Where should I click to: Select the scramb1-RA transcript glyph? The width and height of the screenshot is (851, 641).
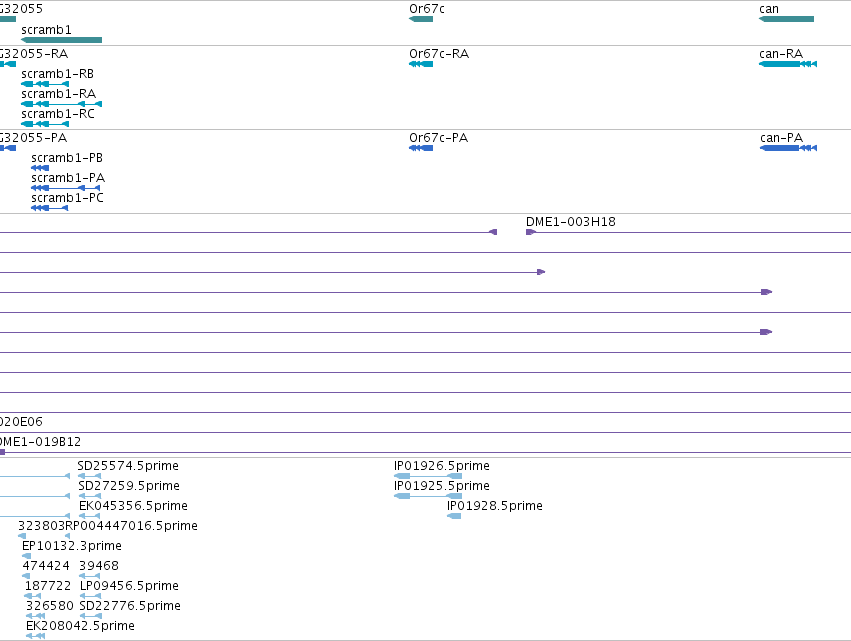pos(61,104)
